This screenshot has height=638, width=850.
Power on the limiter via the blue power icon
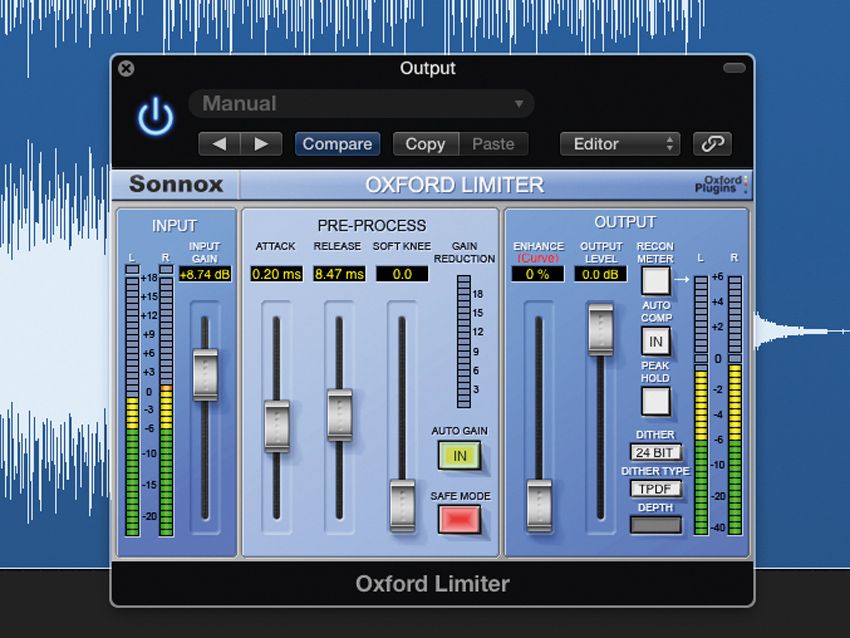coord(155,114)
